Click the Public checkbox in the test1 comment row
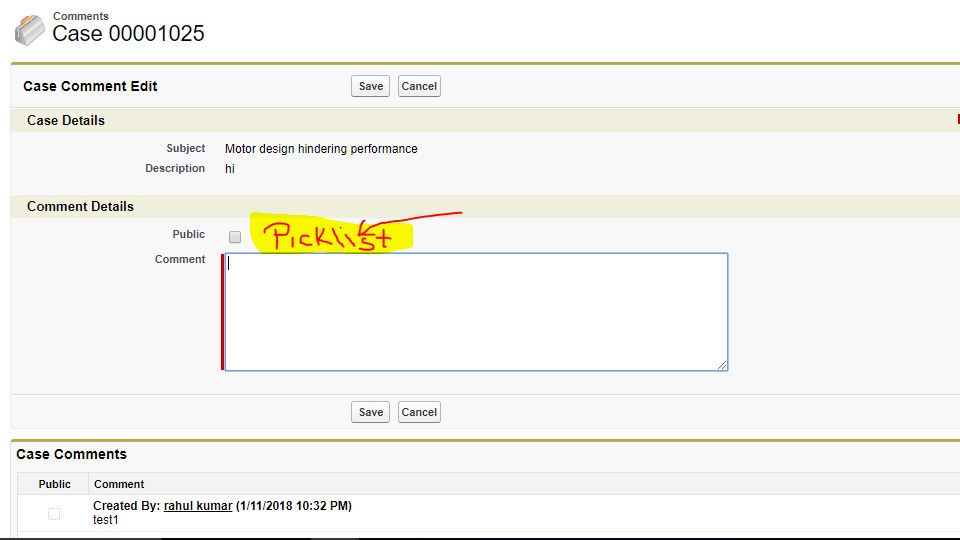This screenshot has width=960, height=540. [54, 513]
